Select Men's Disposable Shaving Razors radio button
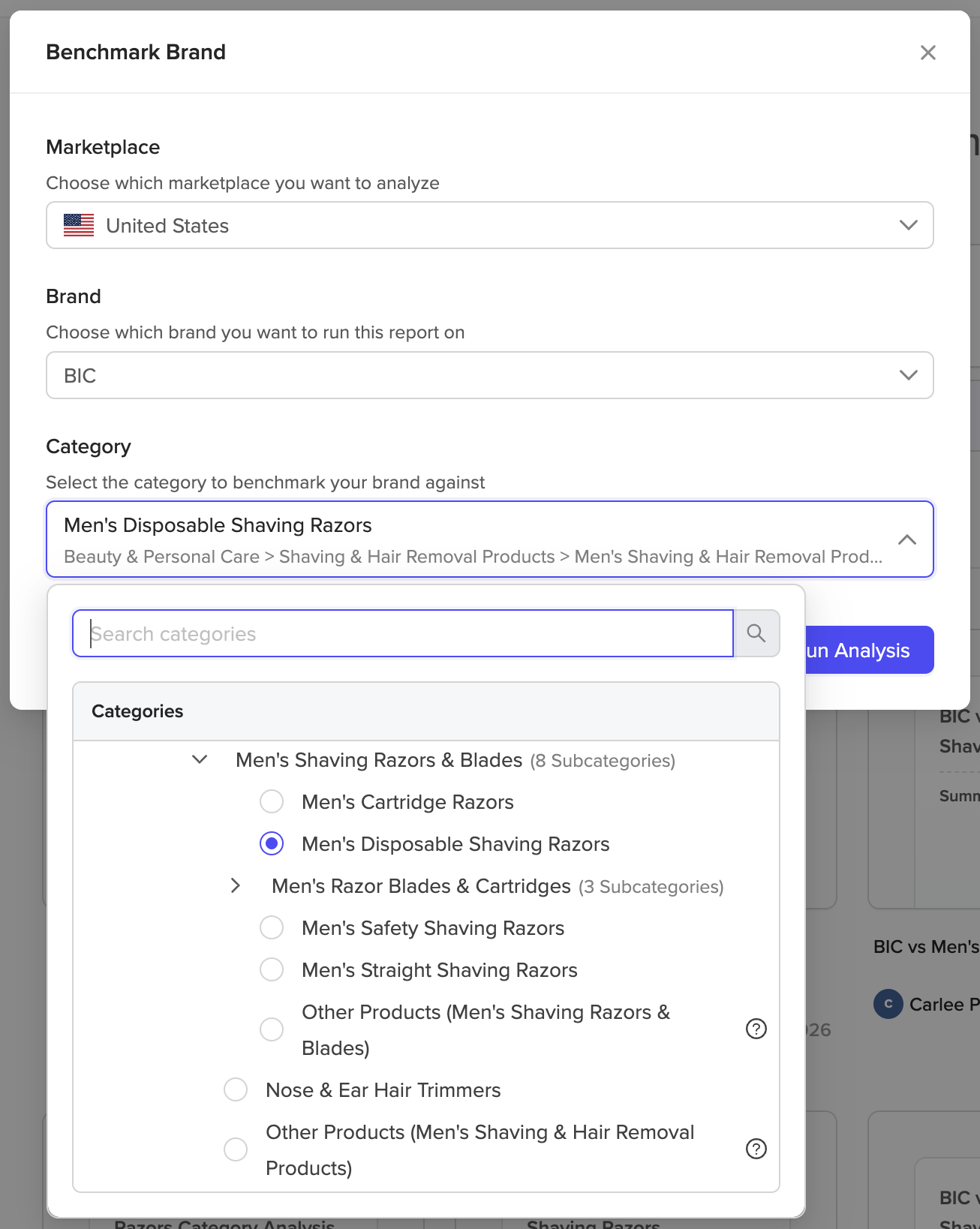This screenshot has height=1229, width=980. click(x=272, y=843)
